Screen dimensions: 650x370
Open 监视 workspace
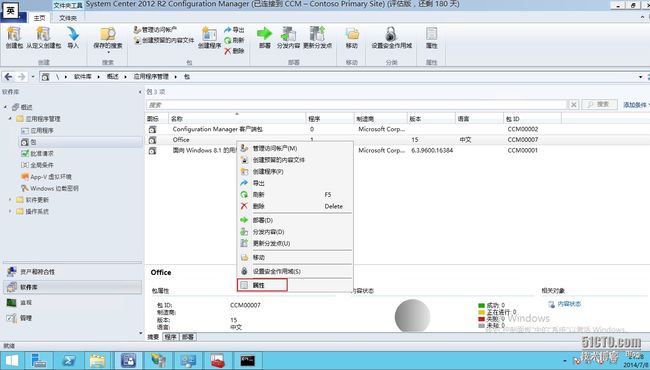point(73,302)
